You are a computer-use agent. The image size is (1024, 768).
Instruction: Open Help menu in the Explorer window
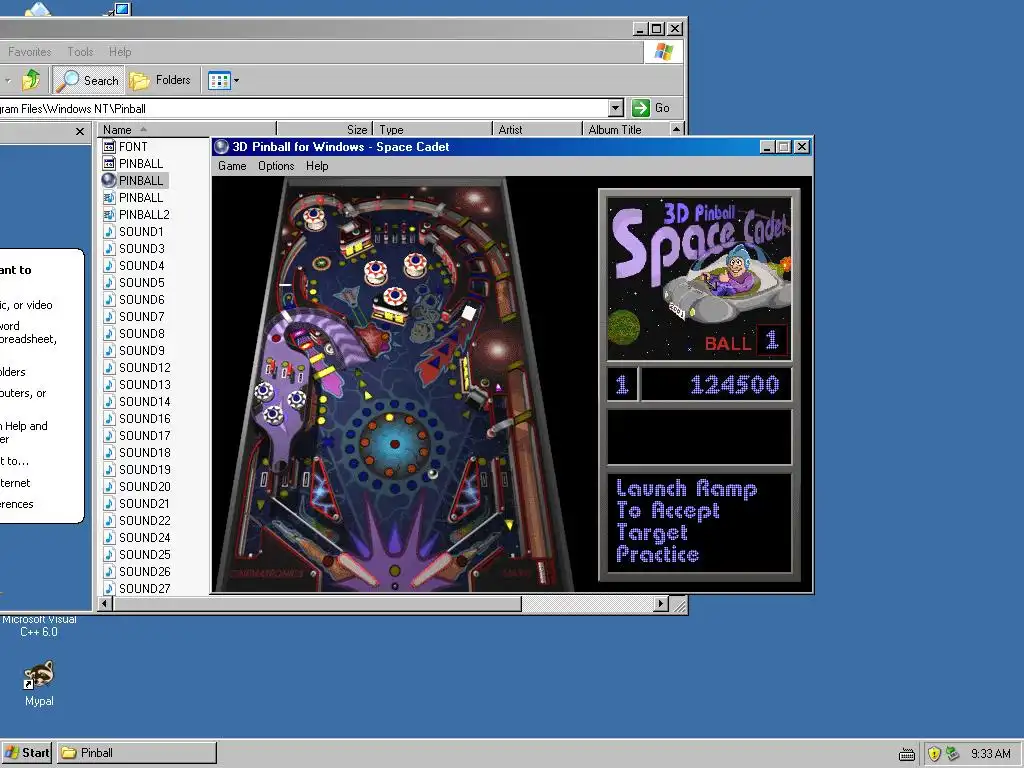(120, 52)
